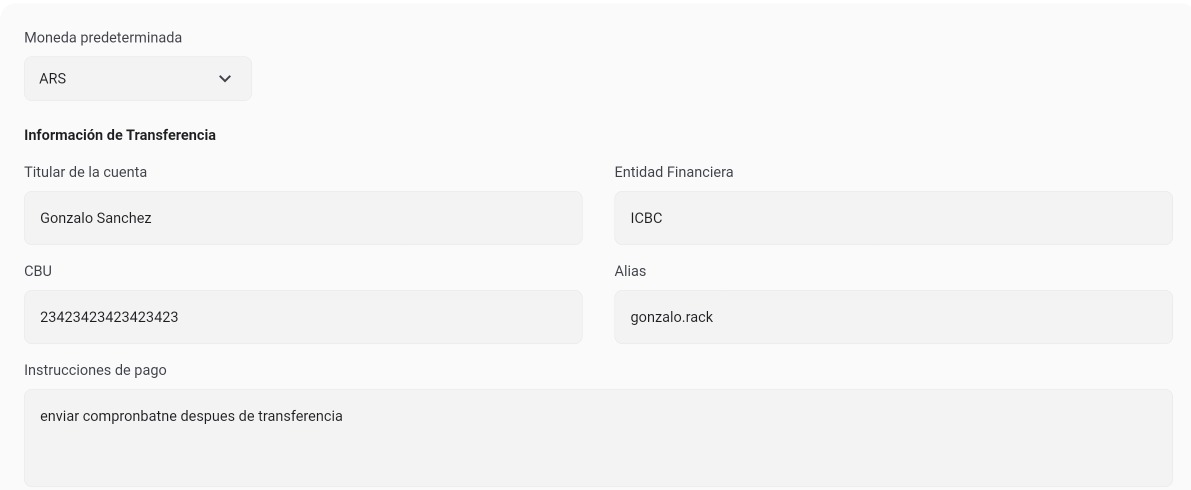Place cursor on the gonzalo.rack alias text

[x=671, y=317]
